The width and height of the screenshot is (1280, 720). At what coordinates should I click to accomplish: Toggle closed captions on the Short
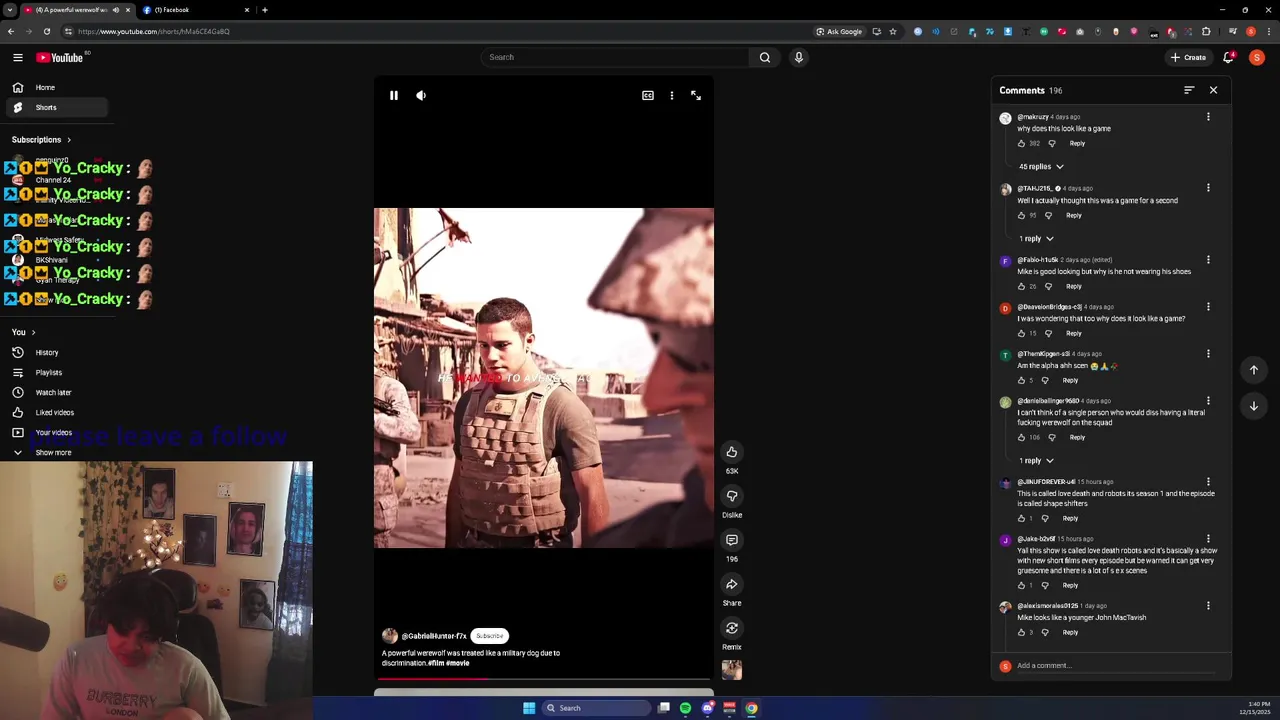click(x=648, y=96)
